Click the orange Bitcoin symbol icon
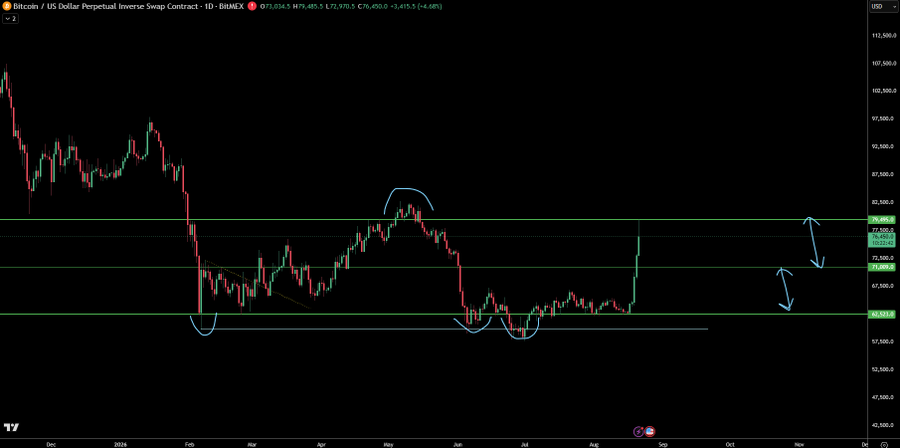900x448 pixels. coord(7,6)
